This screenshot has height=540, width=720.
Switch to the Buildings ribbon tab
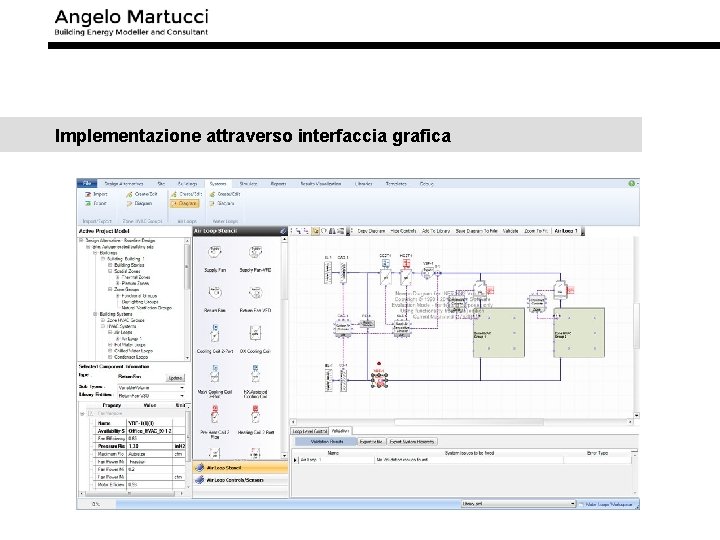(187, 184)
